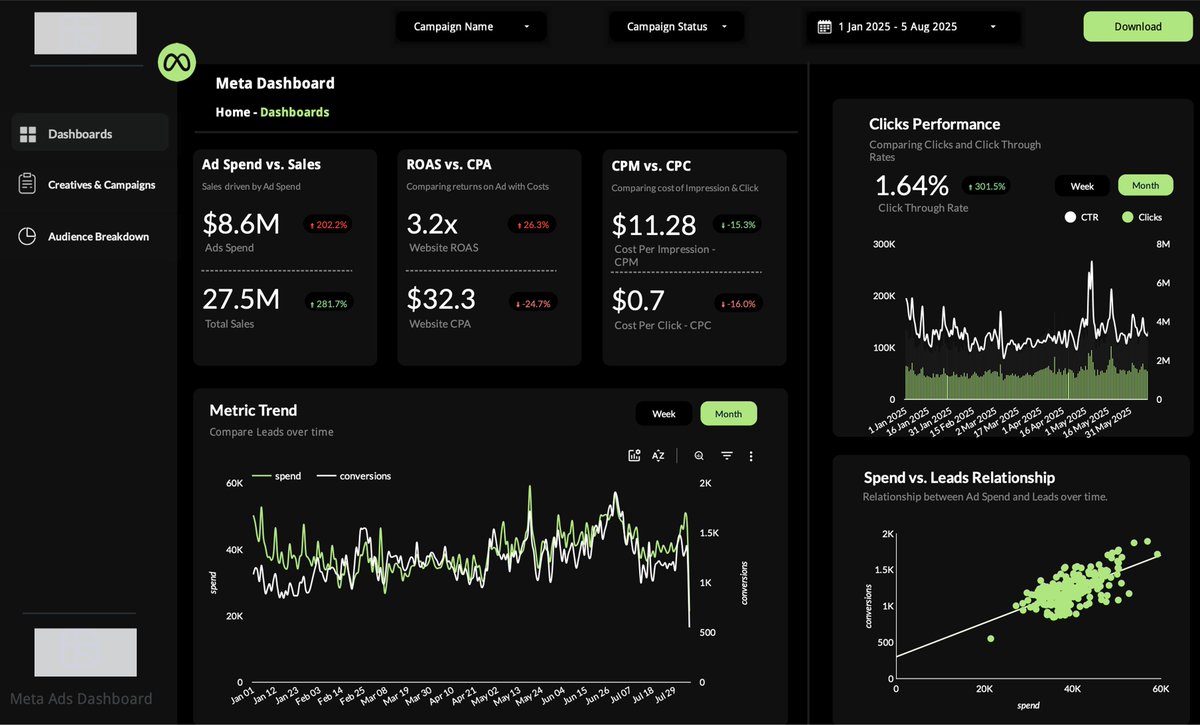
Task: Click the Creatives & Campaigns clipboard icon
Action: click(28, 184)
